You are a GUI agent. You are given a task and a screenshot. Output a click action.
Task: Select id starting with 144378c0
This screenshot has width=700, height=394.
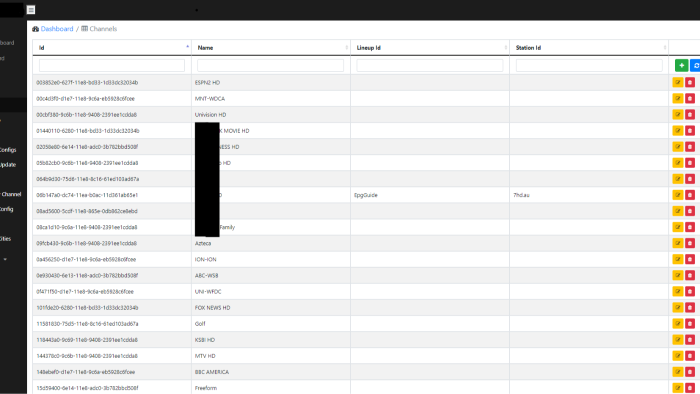tap(87, 356)
